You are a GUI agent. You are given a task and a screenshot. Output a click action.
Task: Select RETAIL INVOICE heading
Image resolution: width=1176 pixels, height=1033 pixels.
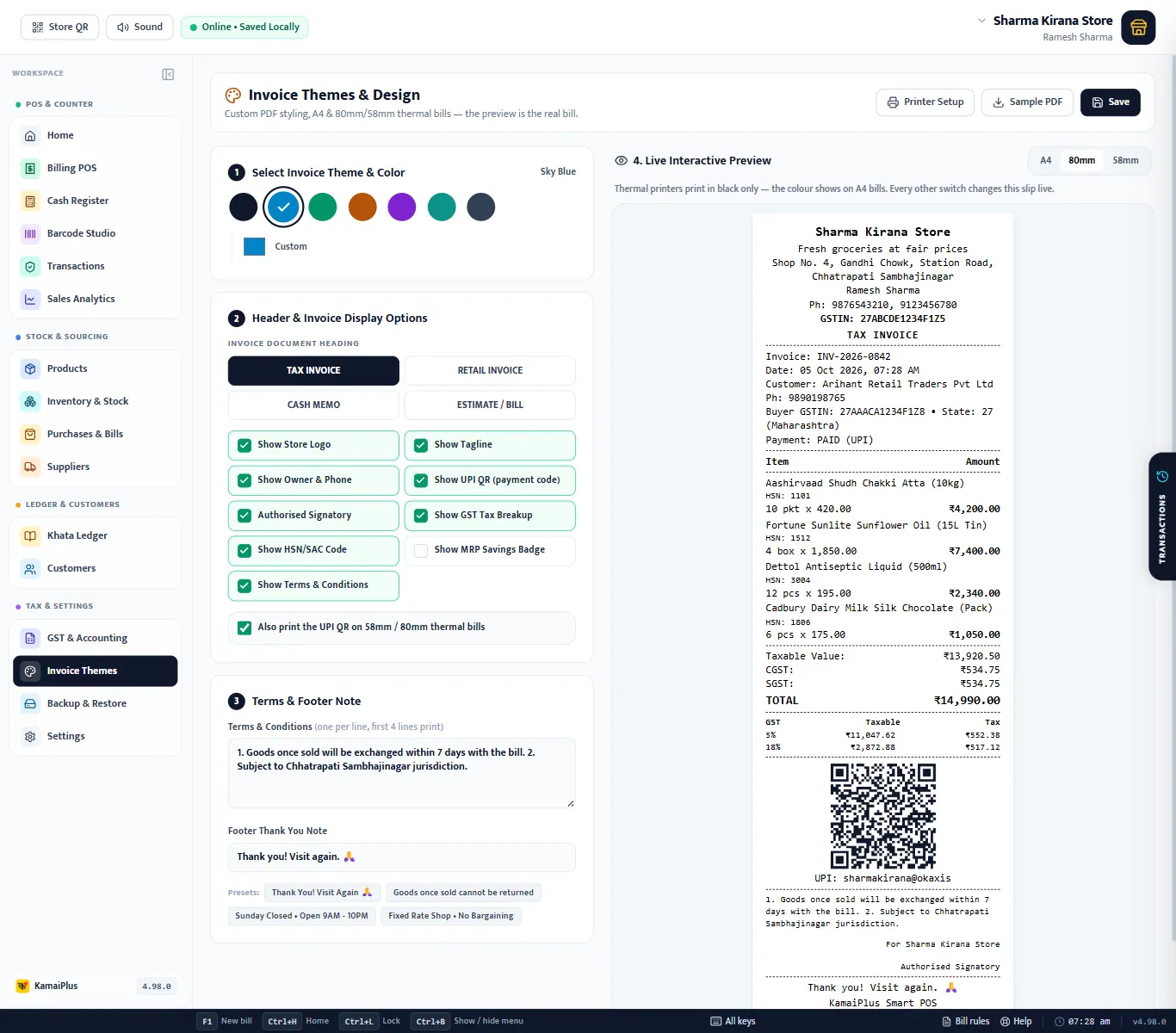click(490, 370)
